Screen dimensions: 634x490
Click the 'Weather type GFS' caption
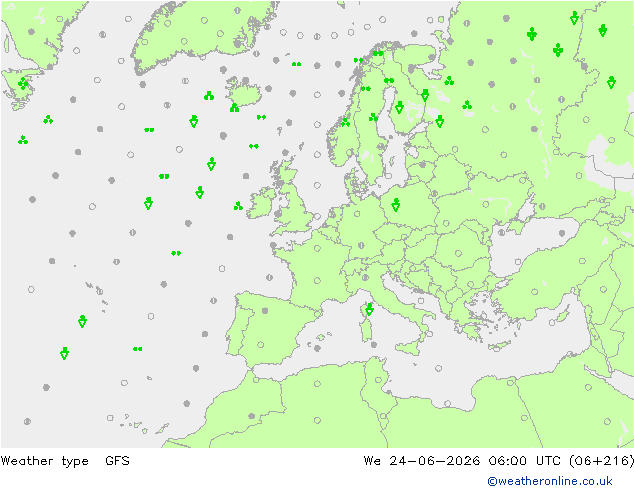pyautogui.click(x=65, y=460)
